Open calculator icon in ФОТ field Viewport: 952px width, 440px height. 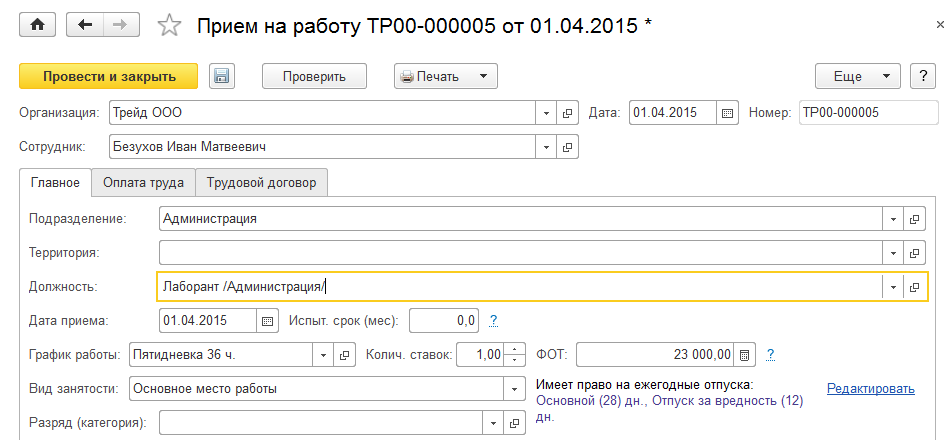point(745,355)
